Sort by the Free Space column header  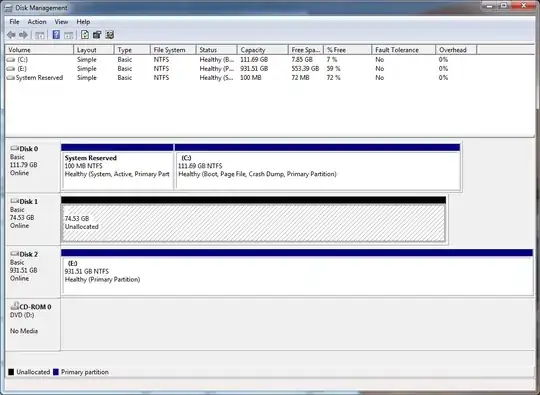click(x=306, y=50)
